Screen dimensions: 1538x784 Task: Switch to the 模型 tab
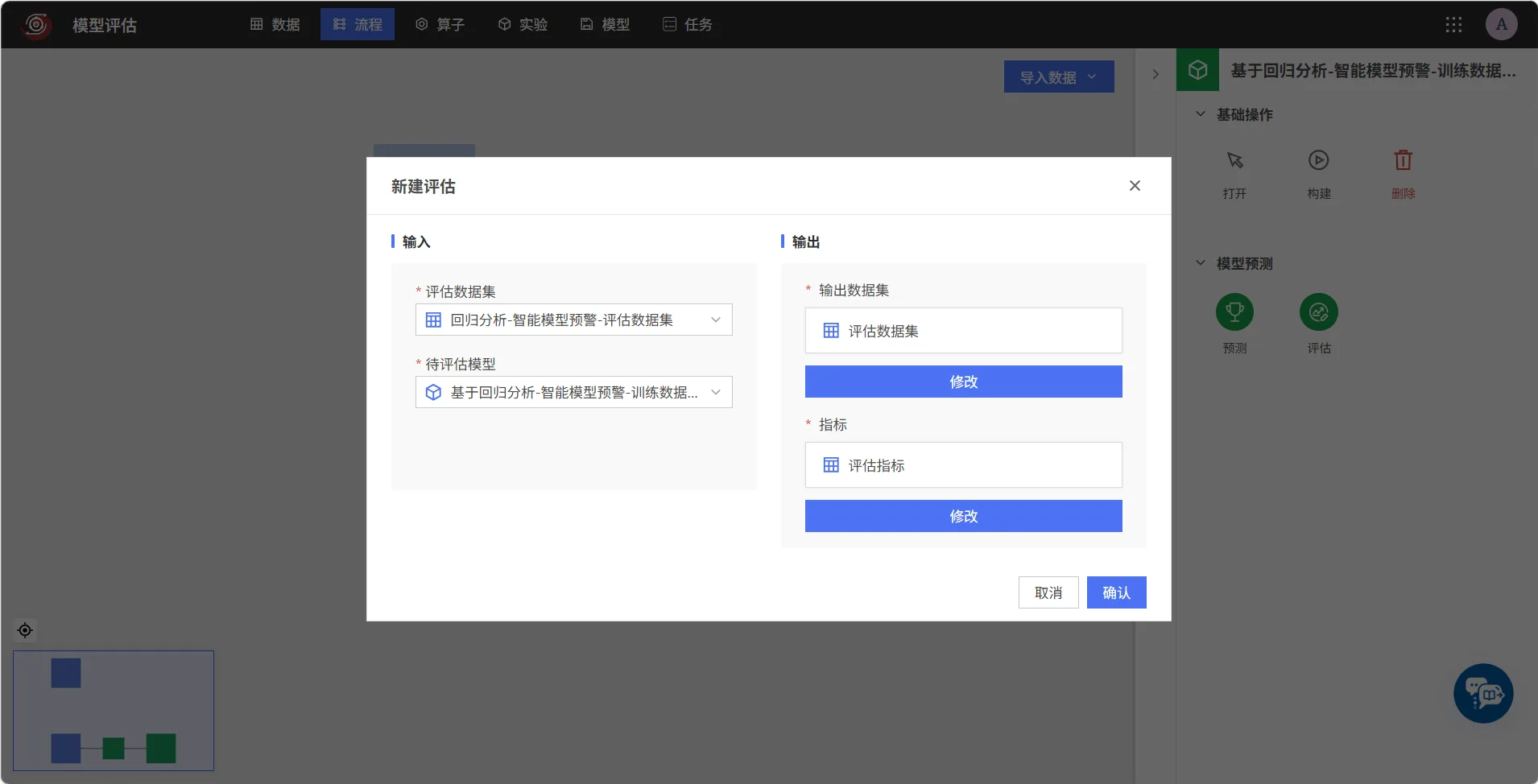(x=605, y=24)
